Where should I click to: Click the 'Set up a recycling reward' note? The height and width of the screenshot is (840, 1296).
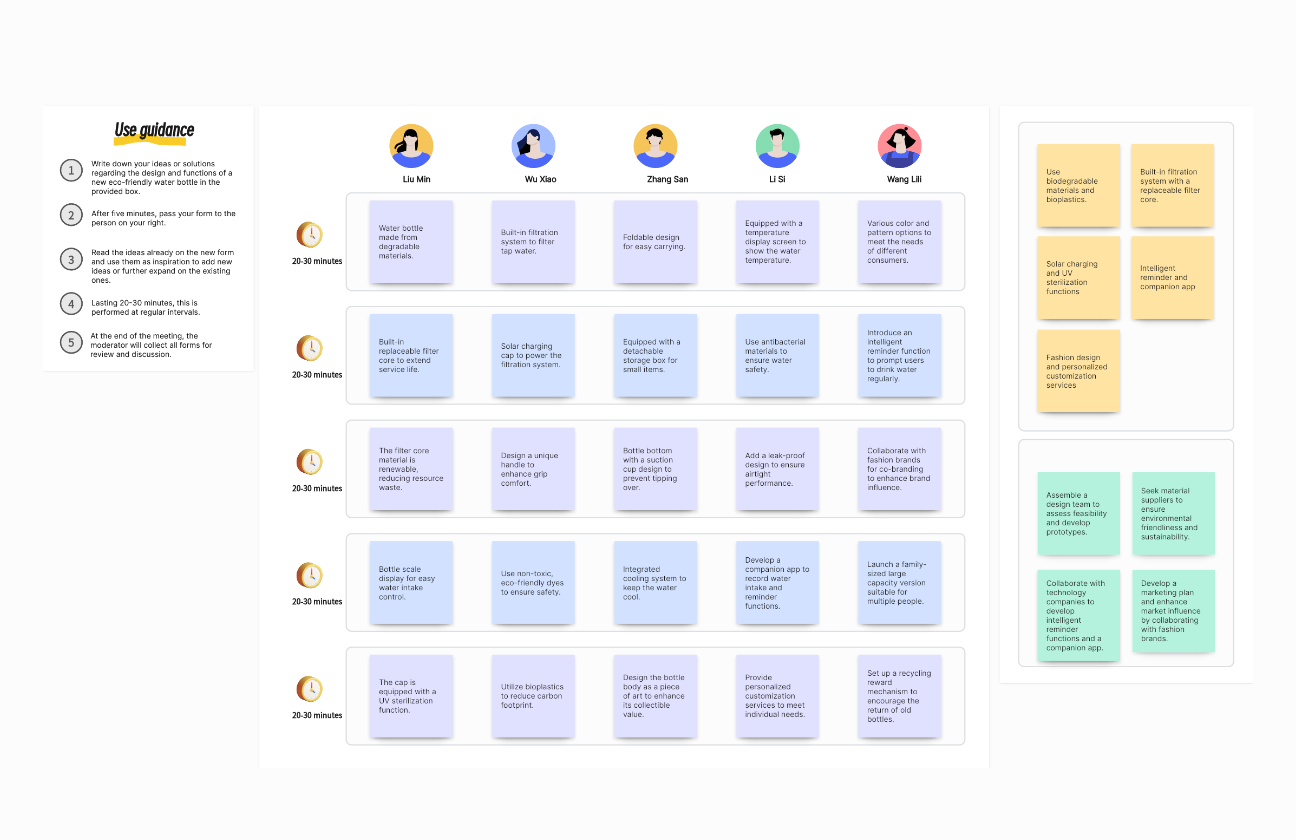pyautogui.click(x=899, y=696)
